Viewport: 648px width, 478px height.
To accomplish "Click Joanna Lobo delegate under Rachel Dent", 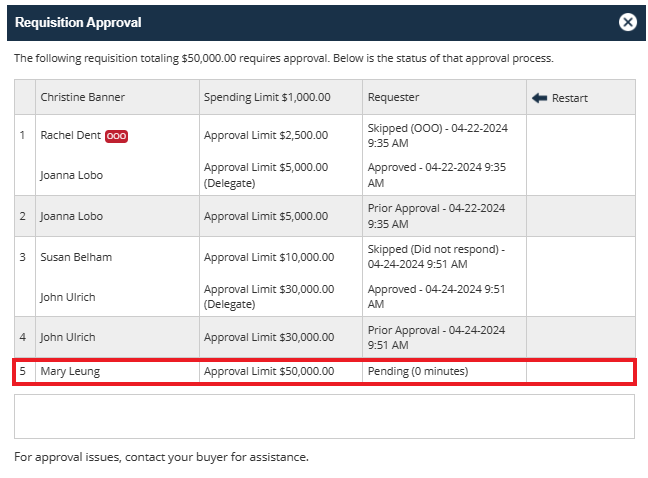I will click(x=71, y=175).
